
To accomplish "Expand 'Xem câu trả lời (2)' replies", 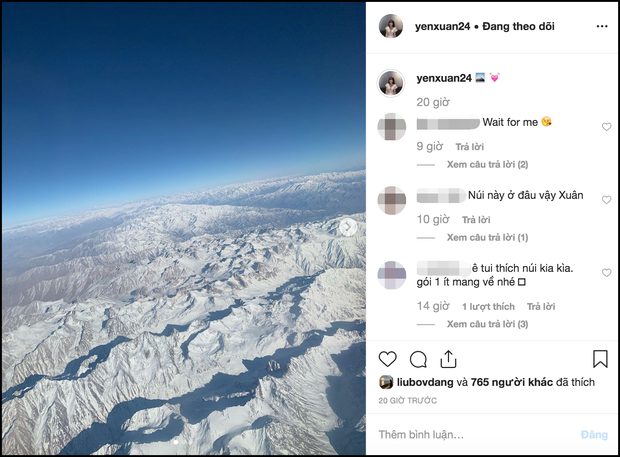I will click(487, 164).
